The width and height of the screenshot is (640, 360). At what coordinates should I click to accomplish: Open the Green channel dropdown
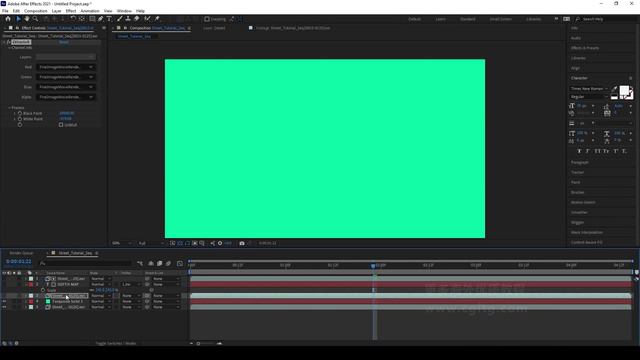point(66,77)
